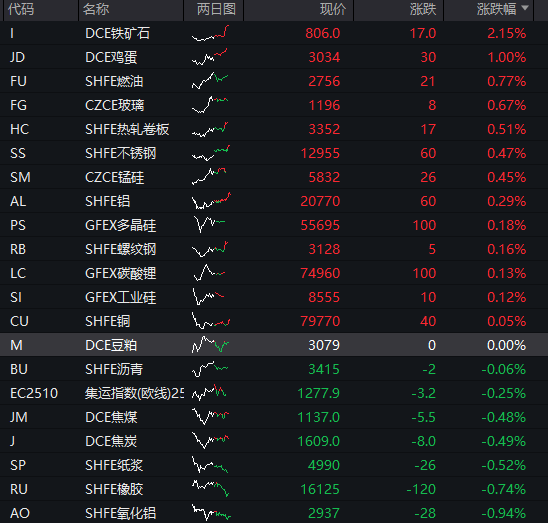548x523 pixels.
Task: Open the SHFE热轧卷板 contract name
Action: click(127, 129)
